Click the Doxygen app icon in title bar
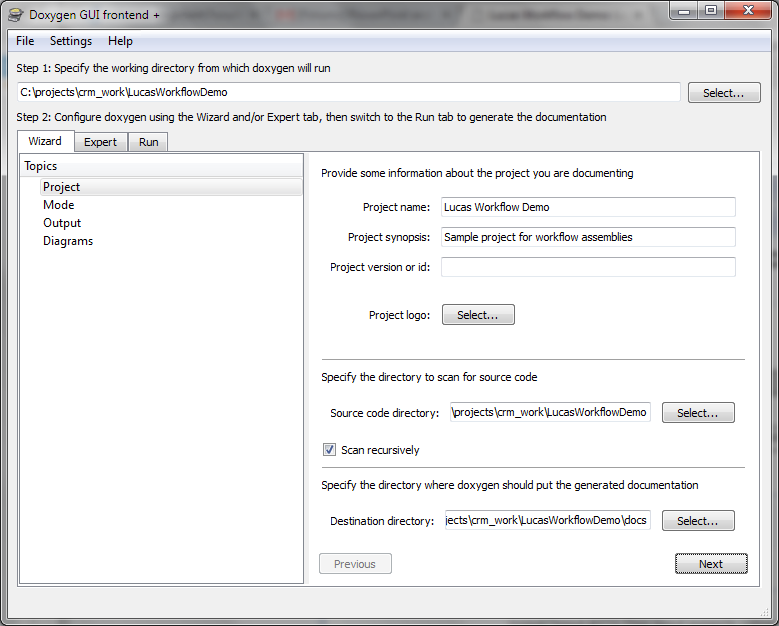779x626 pixels. [15, 15]
